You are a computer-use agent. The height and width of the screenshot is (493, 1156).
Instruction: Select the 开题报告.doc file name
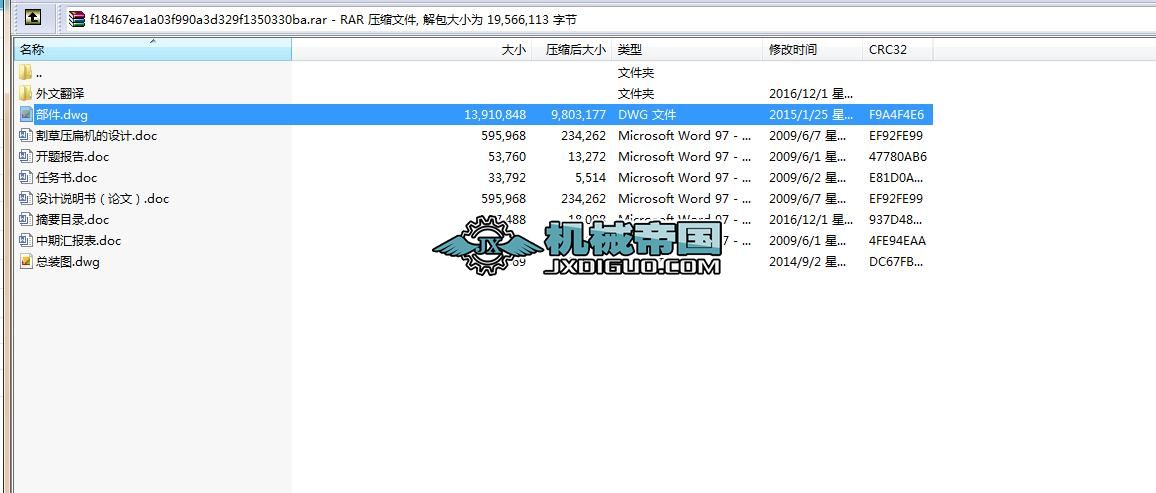72,157
